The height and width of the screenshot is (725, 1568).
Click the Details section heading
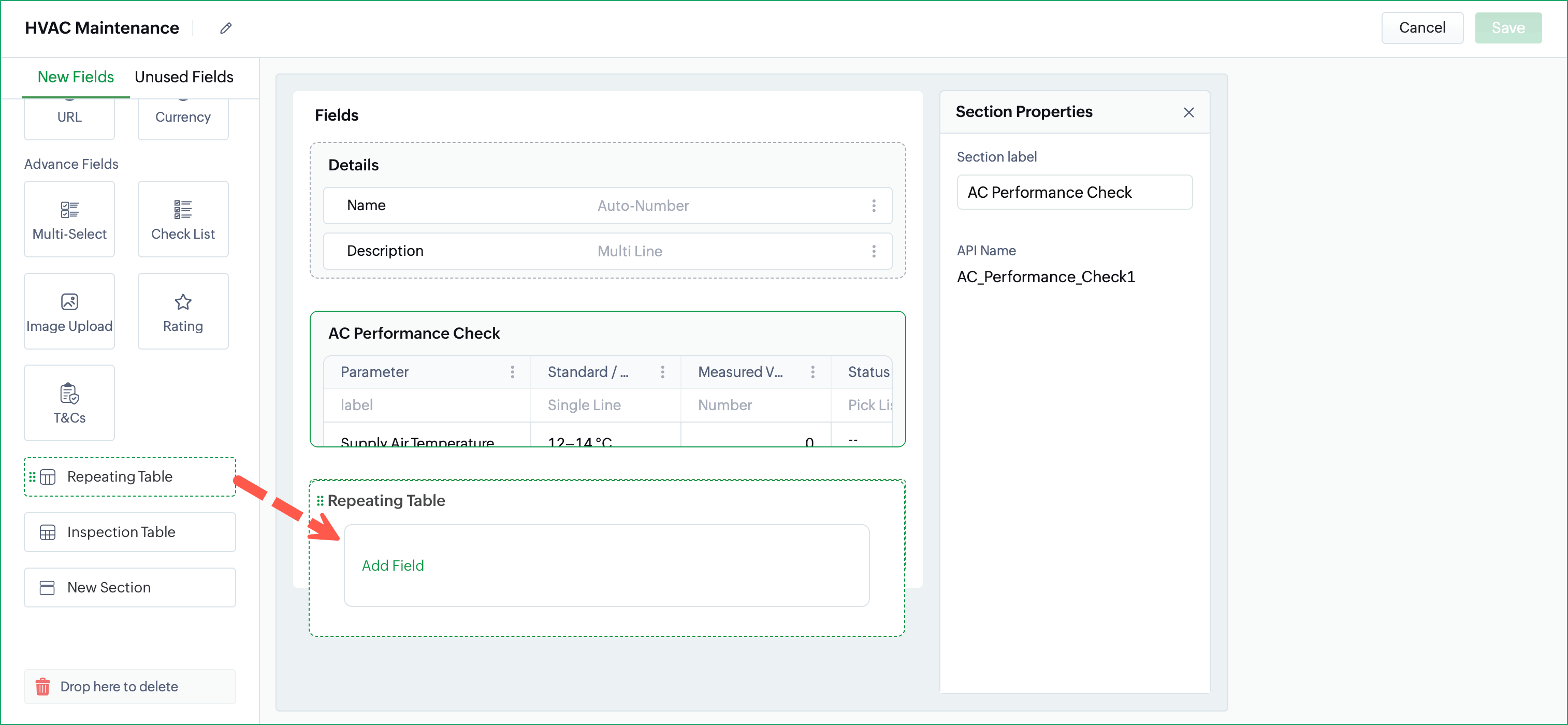(353, 165)
